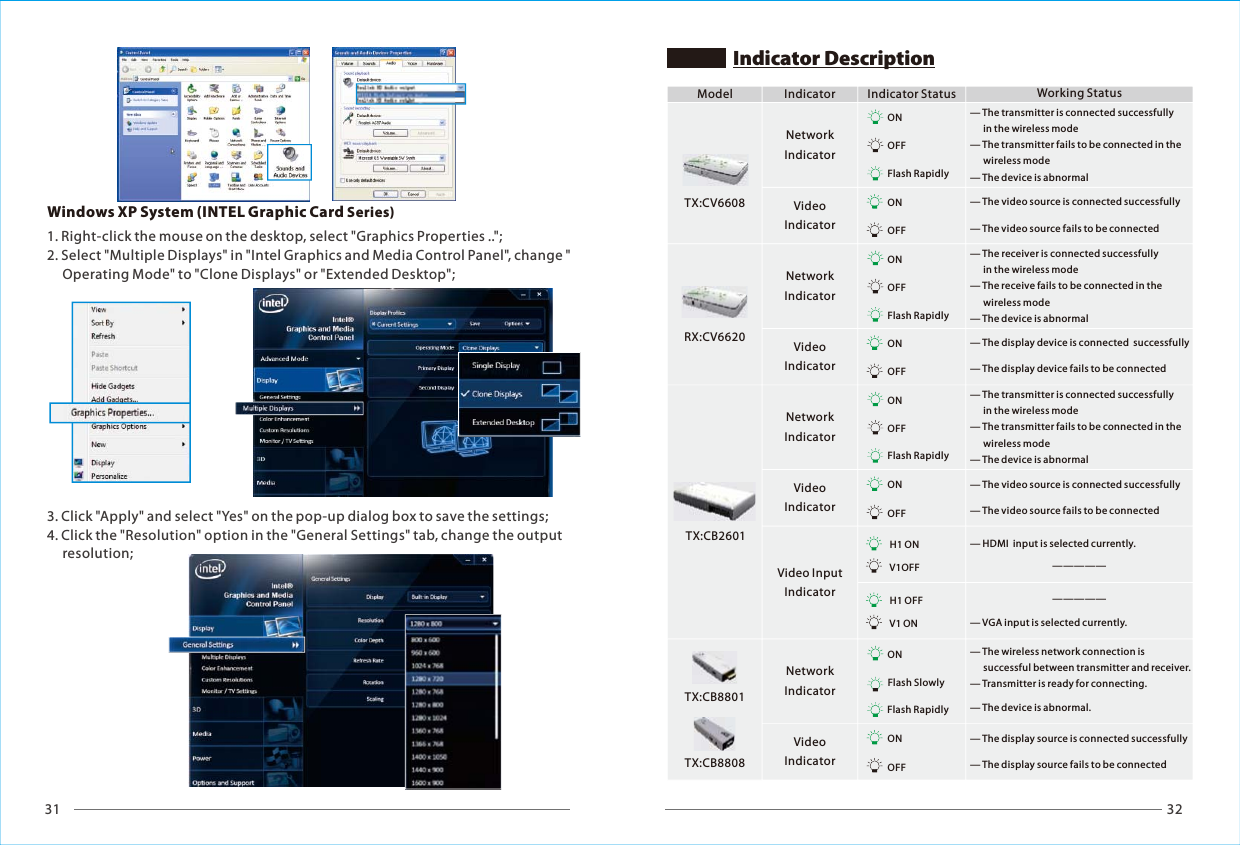Open Sounds and Audio Devices in Control Panel
The height and width of the screenshot is (845, 1240).
[x=289, y=154]
